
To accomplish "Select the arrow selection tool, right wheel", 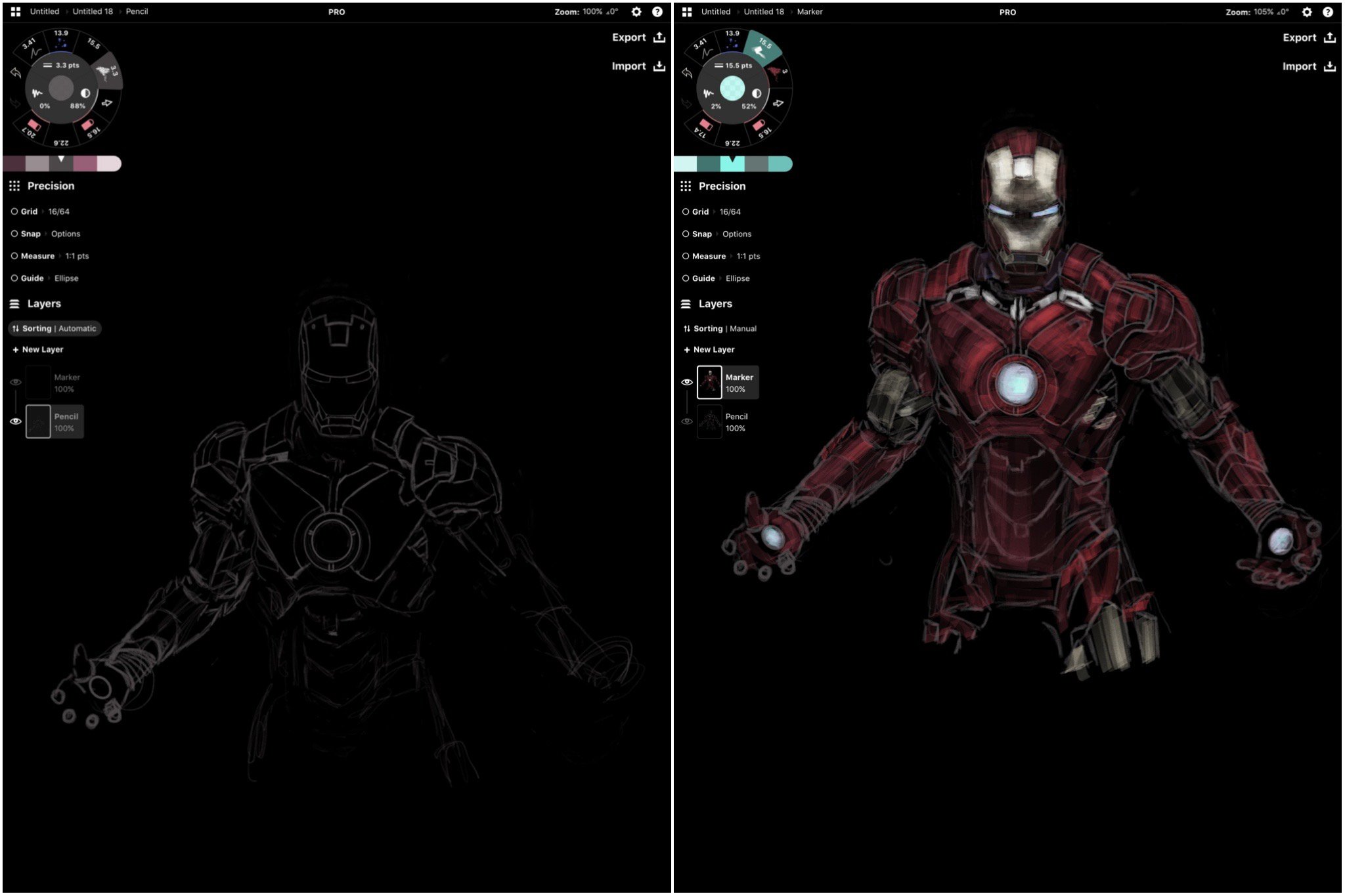I will tap(778, 103).
